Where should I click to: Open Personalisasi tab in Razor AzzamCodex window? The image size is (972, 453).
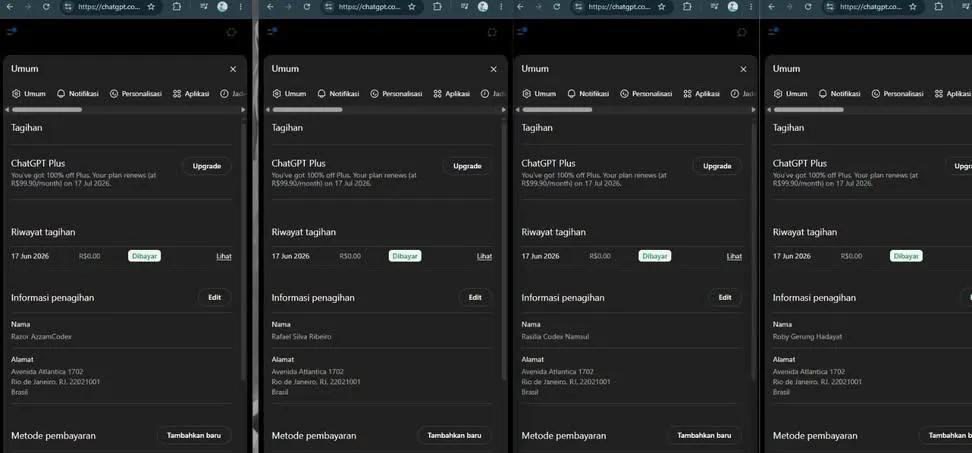(x=136, y=94)
